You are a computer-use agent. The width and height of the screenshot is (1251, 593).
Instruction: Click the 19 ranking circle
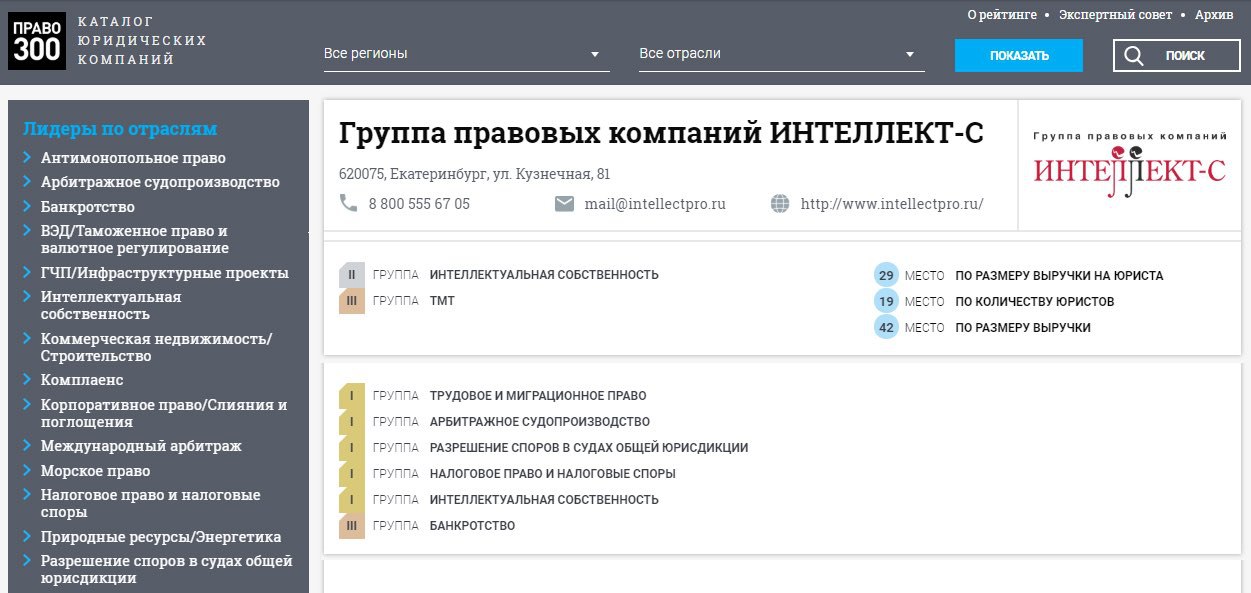(x=886, y=301)
